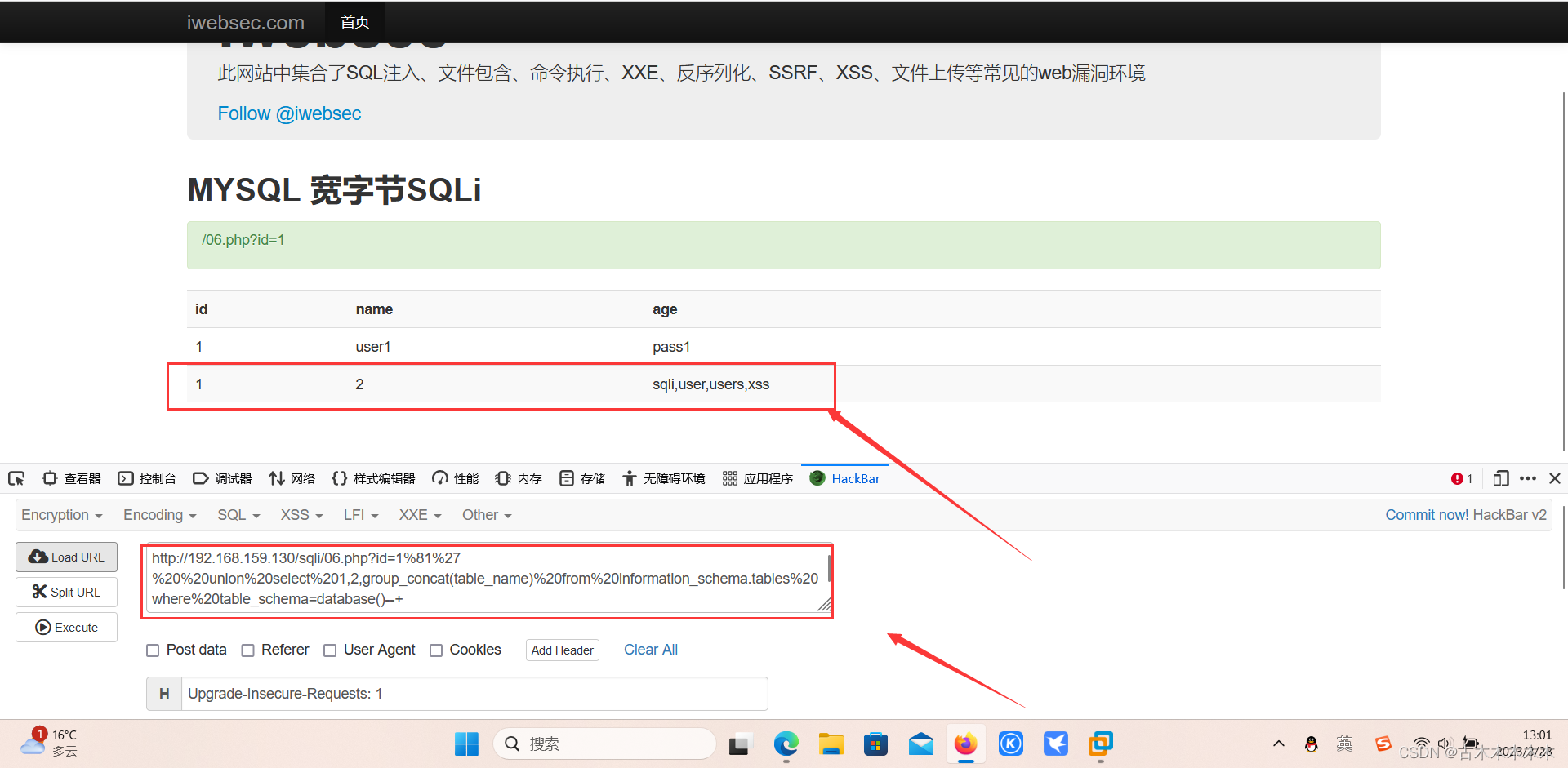This screenshot has height=768, width=1568.
Task: Enable the Cookies checkbox in HackBar
Action: click(x=436, y=650)
